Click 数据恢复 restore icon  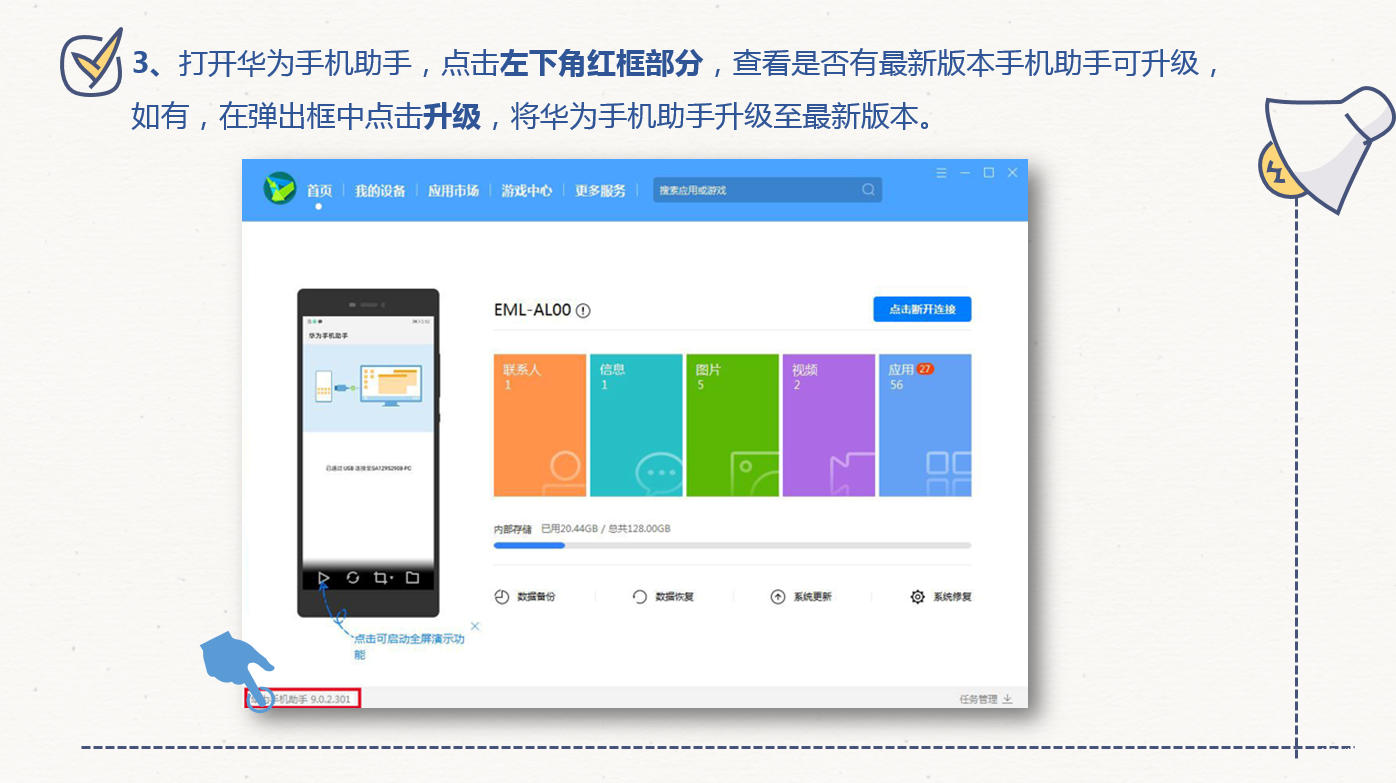tap(640, 597)
